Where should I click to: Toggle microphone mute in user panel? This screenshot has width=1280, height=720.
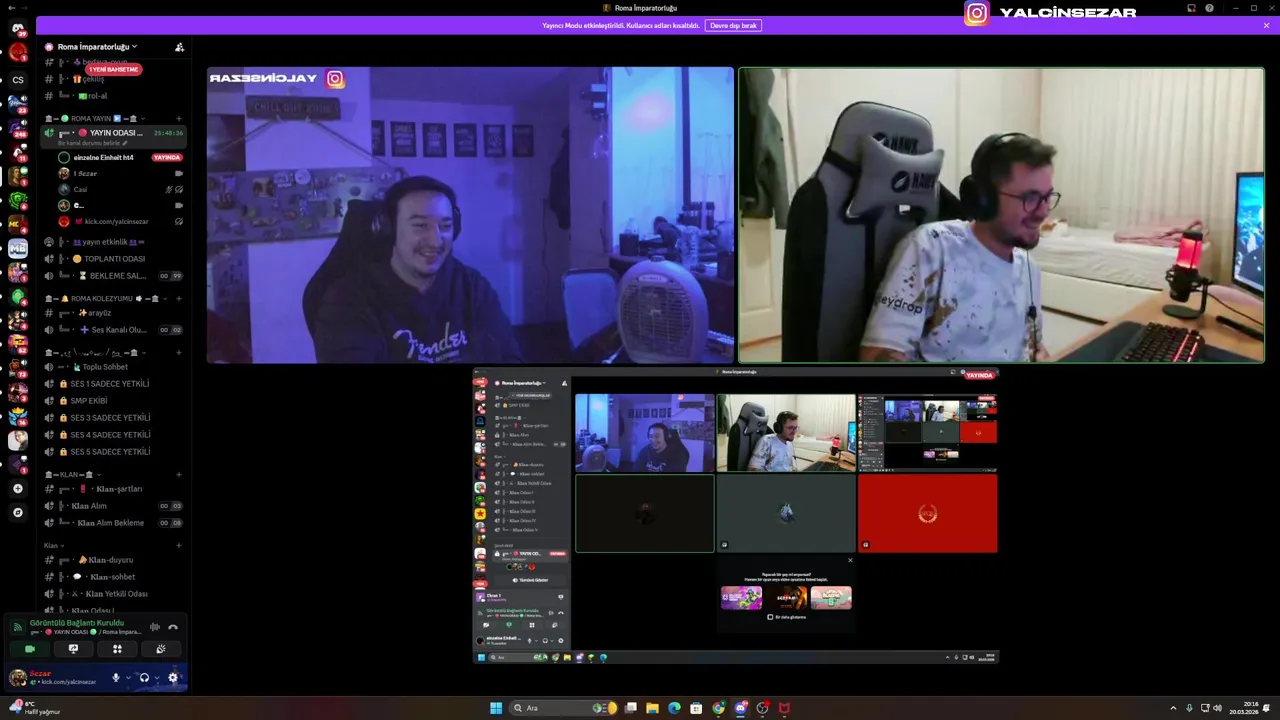(x=116, y=678)
